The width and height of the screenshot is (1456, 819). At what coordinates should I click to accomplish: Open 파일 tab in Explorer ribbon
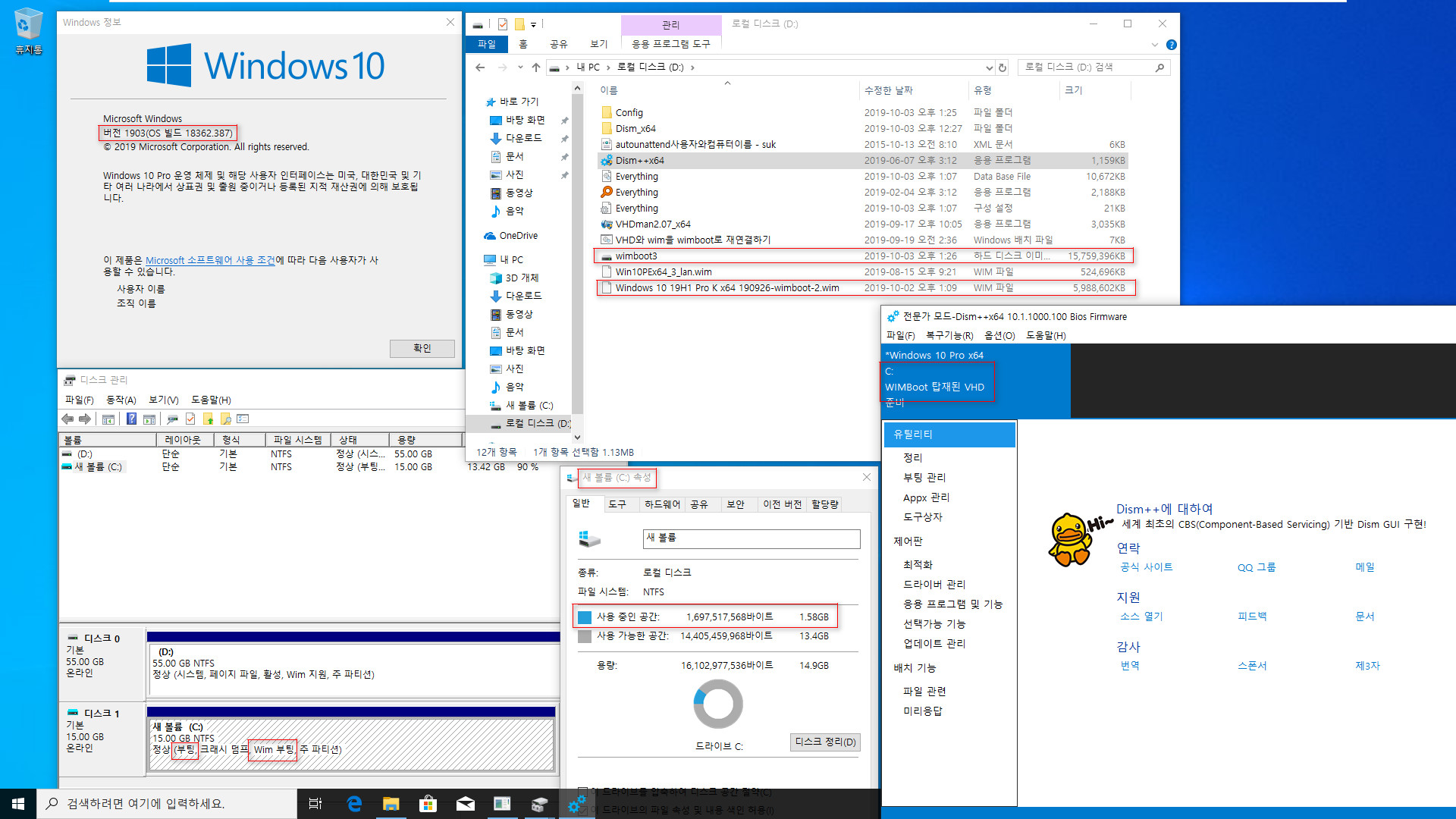point(486,44)
